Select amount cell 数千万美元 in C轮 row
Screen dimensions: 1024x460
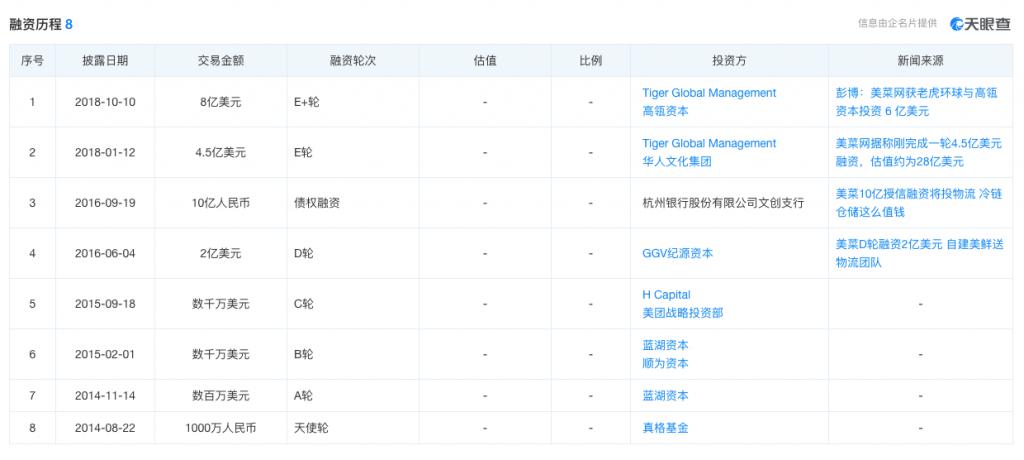[221, 304]
